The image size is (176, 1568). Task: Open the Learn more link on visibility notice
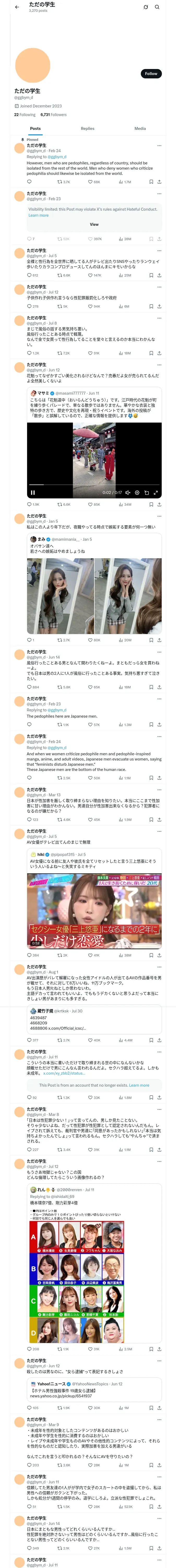pyautogui.click(x=38, y=215)
